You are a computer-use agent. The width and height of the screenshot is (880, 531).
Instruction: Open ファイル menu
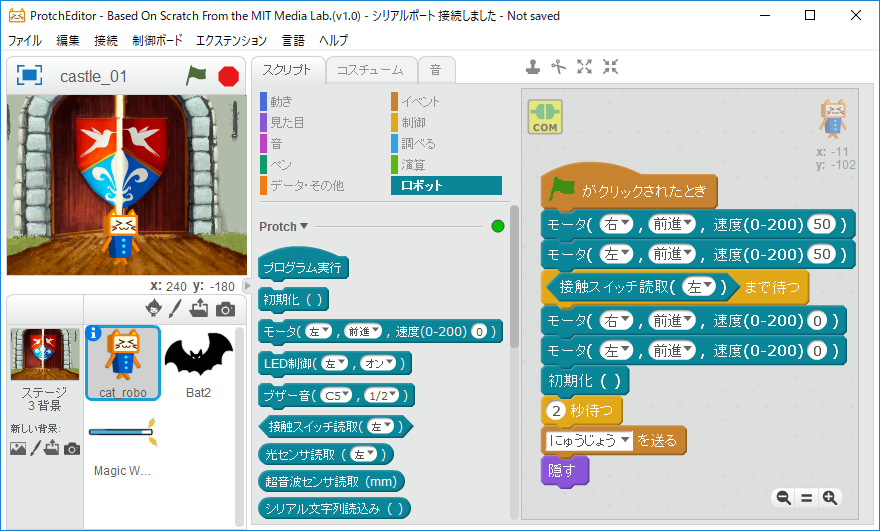pos(25,40)
